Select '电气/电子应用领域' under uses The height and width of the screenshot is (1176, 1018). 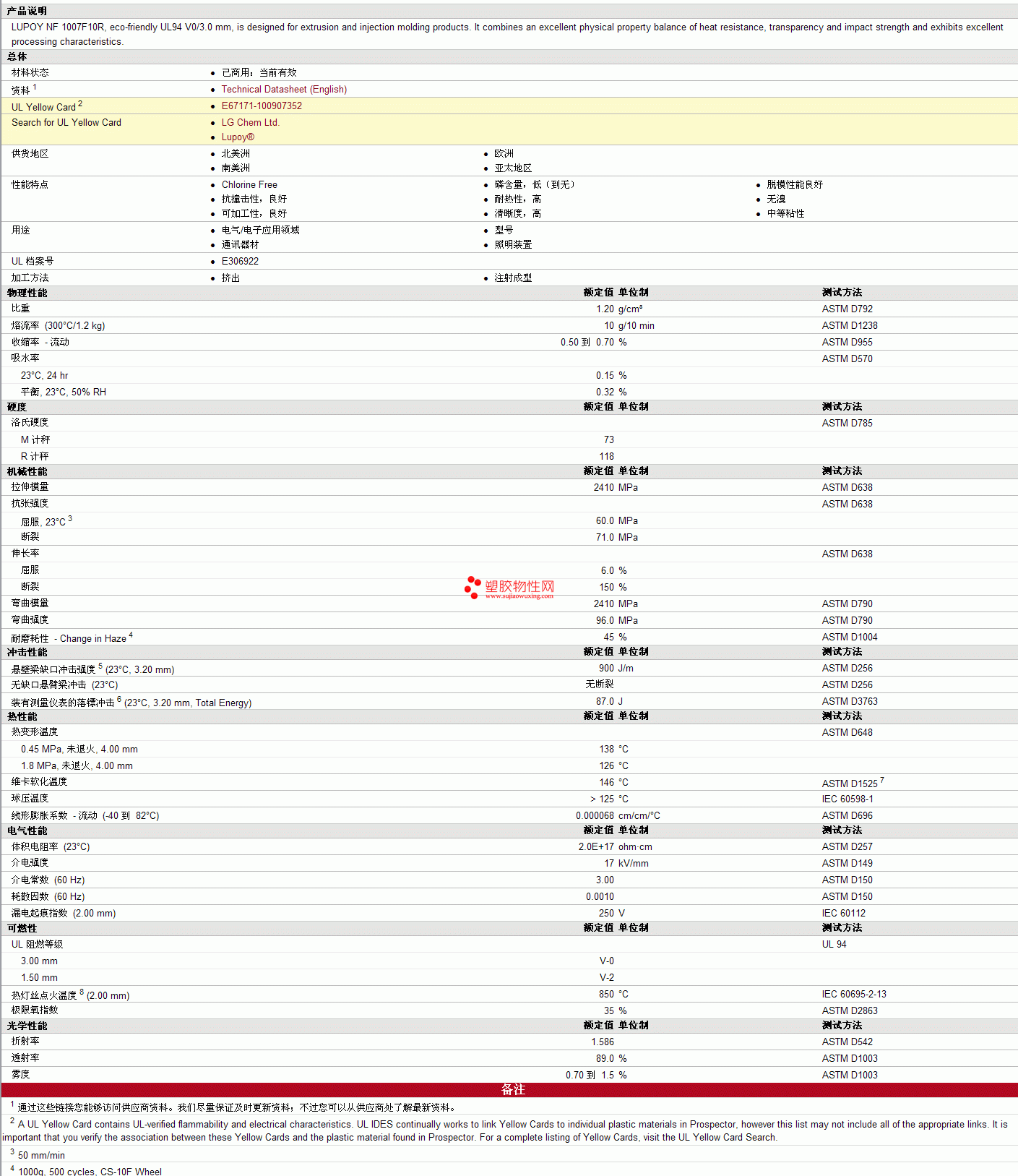pos(260,231)
